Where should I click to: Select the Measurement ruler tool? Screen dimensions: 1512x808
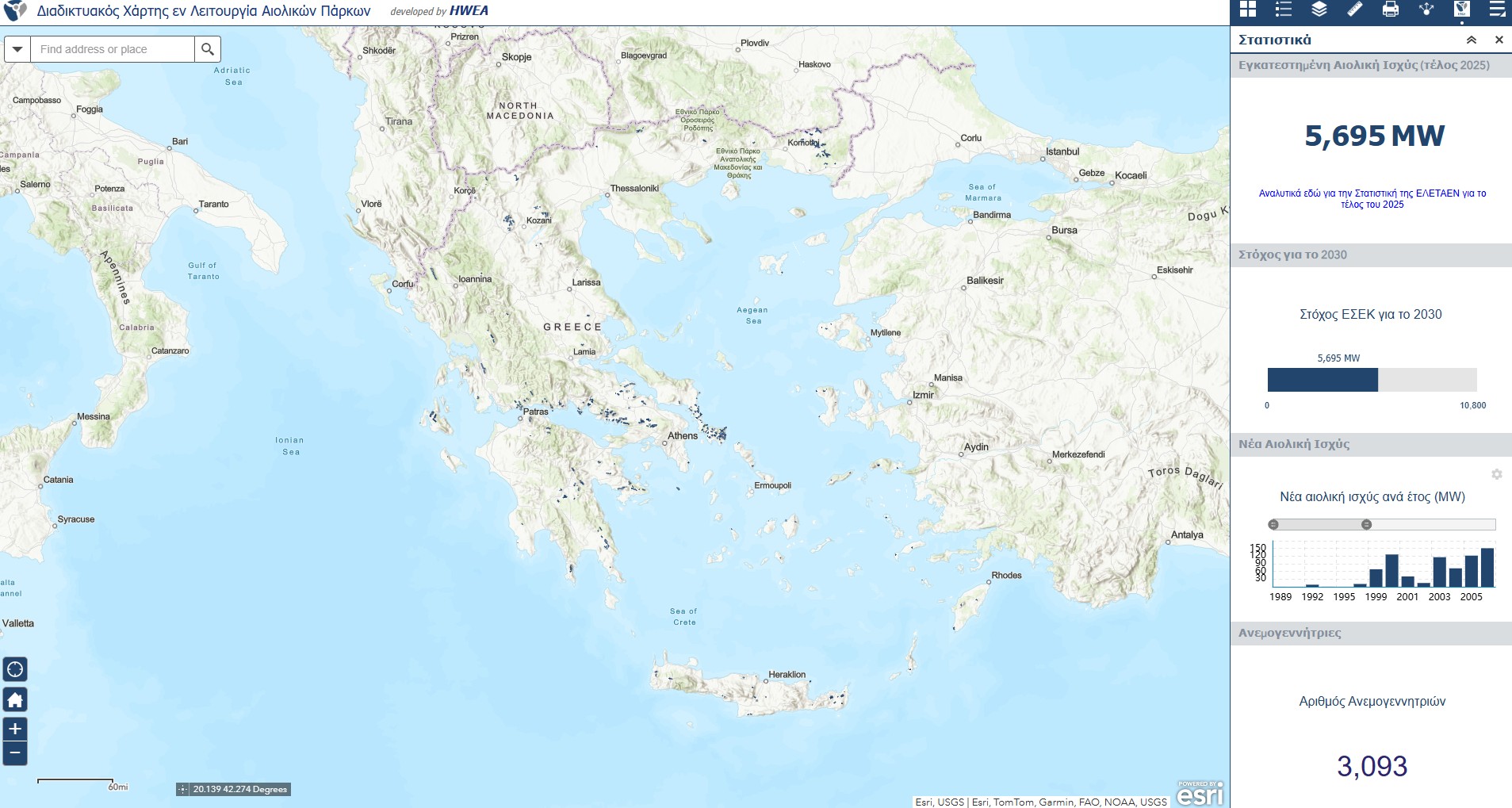1355,10
